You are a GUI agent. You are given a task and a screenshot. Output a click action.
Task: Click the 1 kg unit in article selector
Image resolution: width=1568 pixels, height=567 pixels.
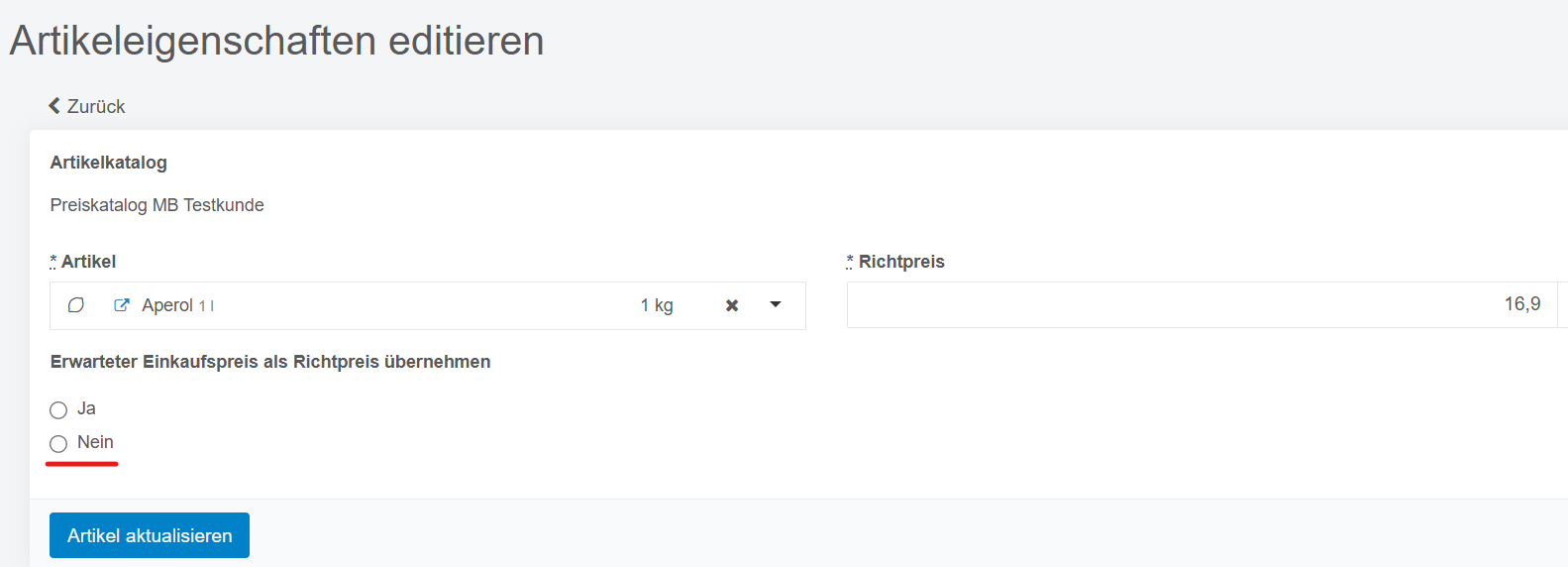pos(657,305)
